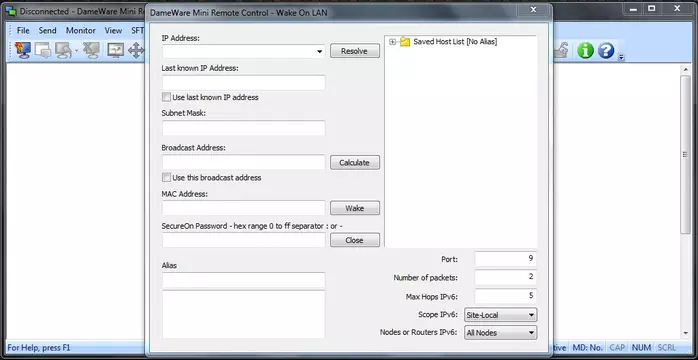This screenshot has width=698, height=360.
Task: Open the Nodes or Routers IPv6 dropdown
Action: click(531, 333)
